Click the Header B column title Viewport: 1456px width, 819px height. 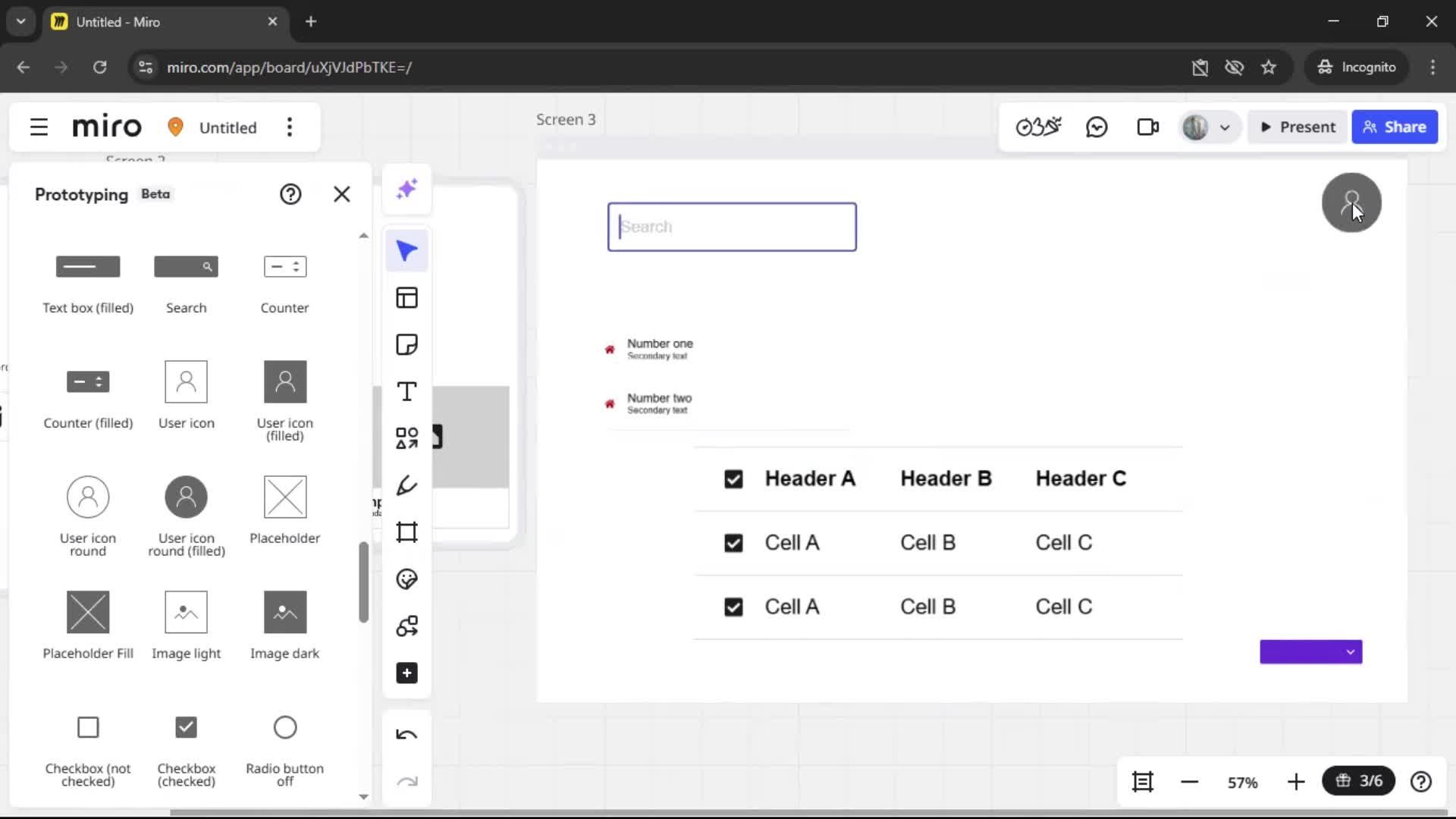point(946,479)
